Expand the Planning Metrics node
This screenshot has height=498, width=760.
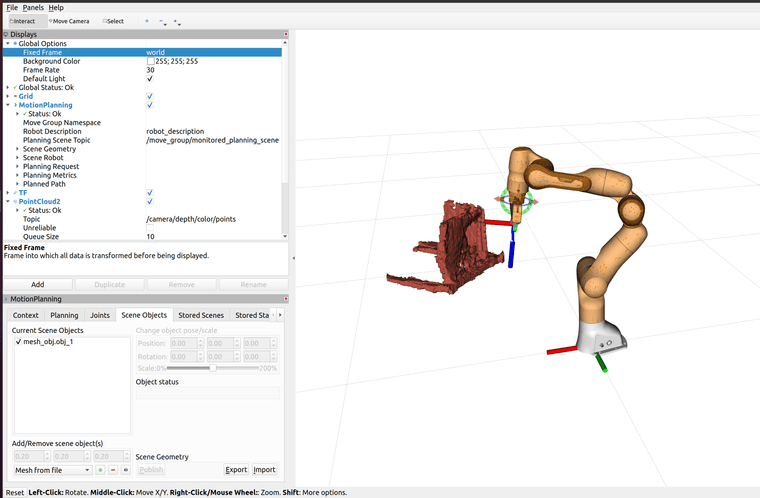point(17,175)
